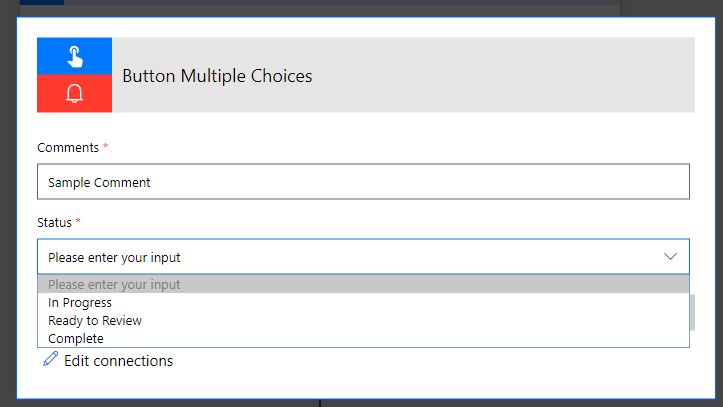Click the Comments field containing Sample Comment
This screenshot has width=723, height=407.
tap(363, 182)
